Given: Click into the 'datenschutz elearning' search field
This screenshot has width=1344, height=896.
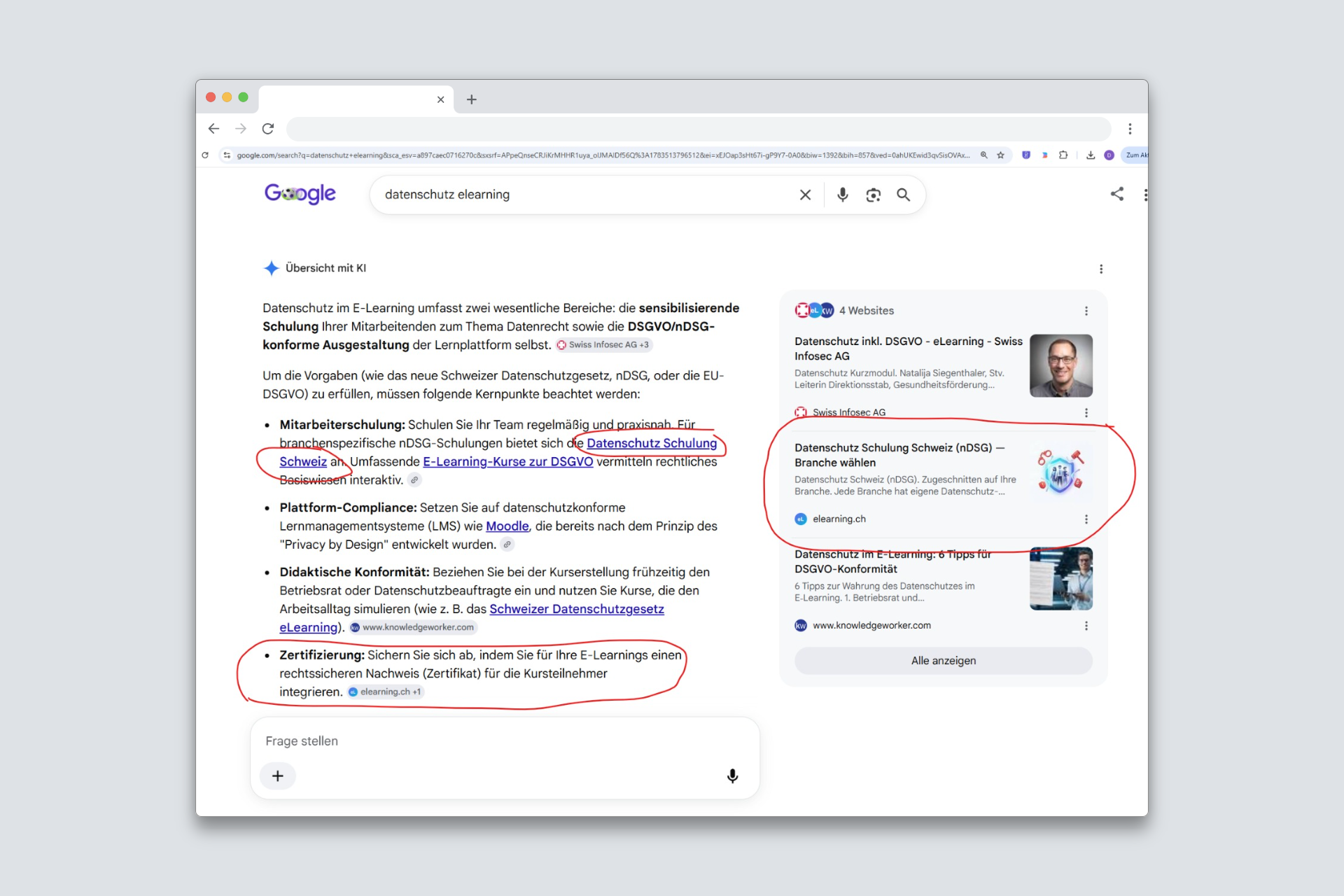Looking at the screenshot, I should pyautogui.click(x=587, y=195).
